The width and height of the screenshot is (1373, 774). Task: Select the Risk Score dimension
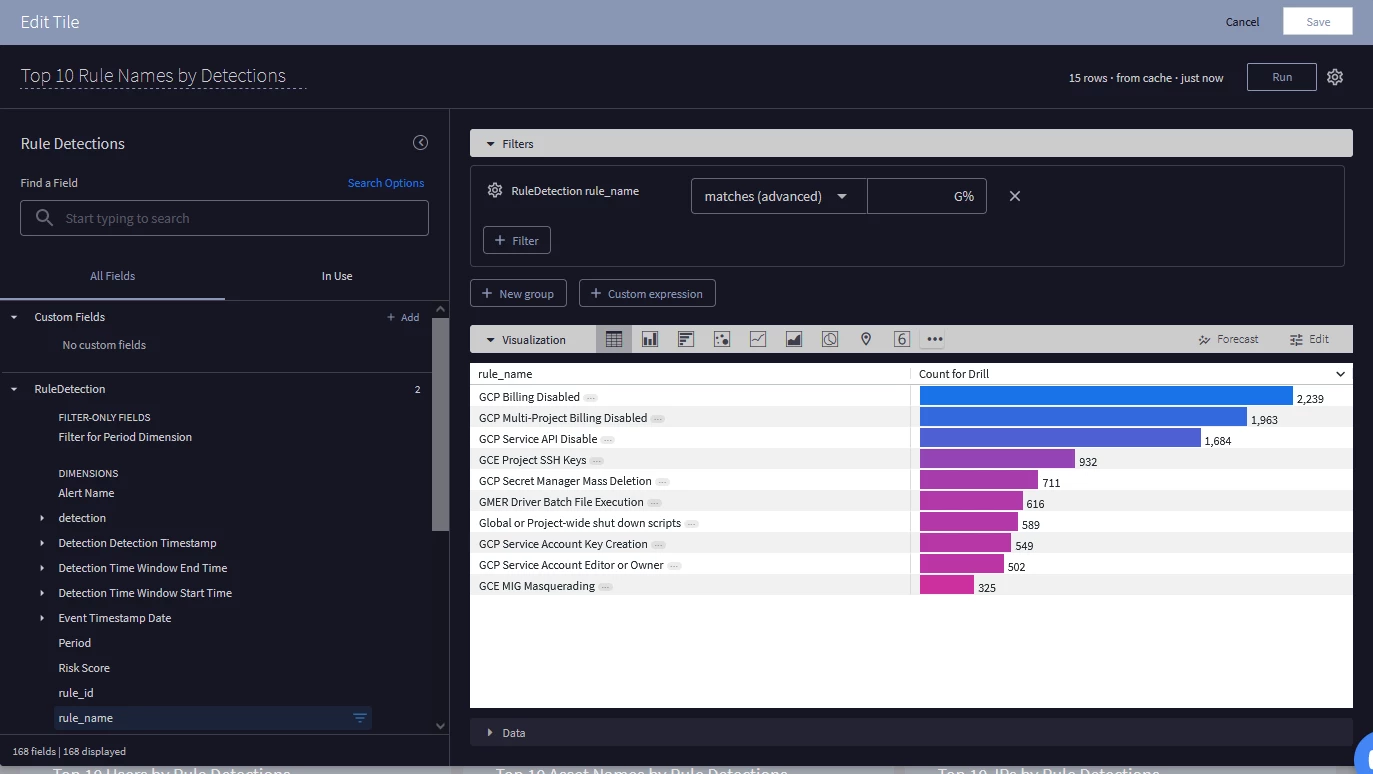84,668
